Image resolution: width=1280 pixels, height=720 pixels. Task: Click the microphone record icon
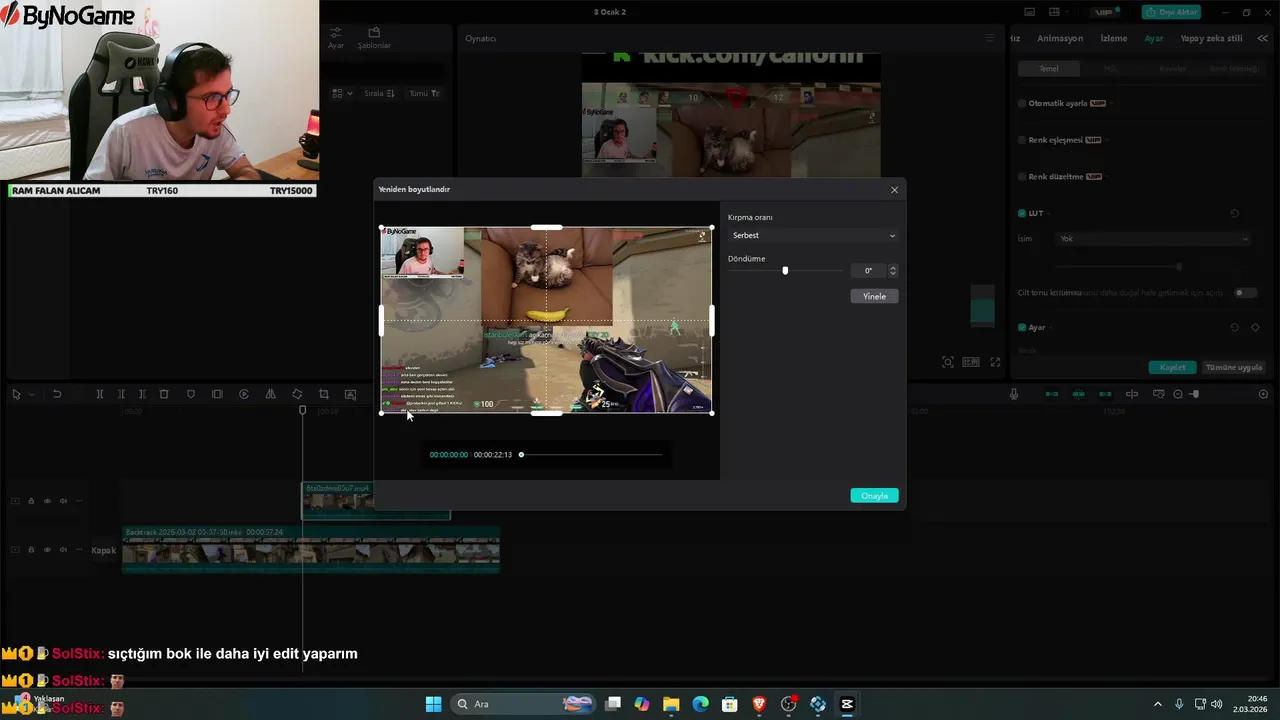tap(1014, 394)
